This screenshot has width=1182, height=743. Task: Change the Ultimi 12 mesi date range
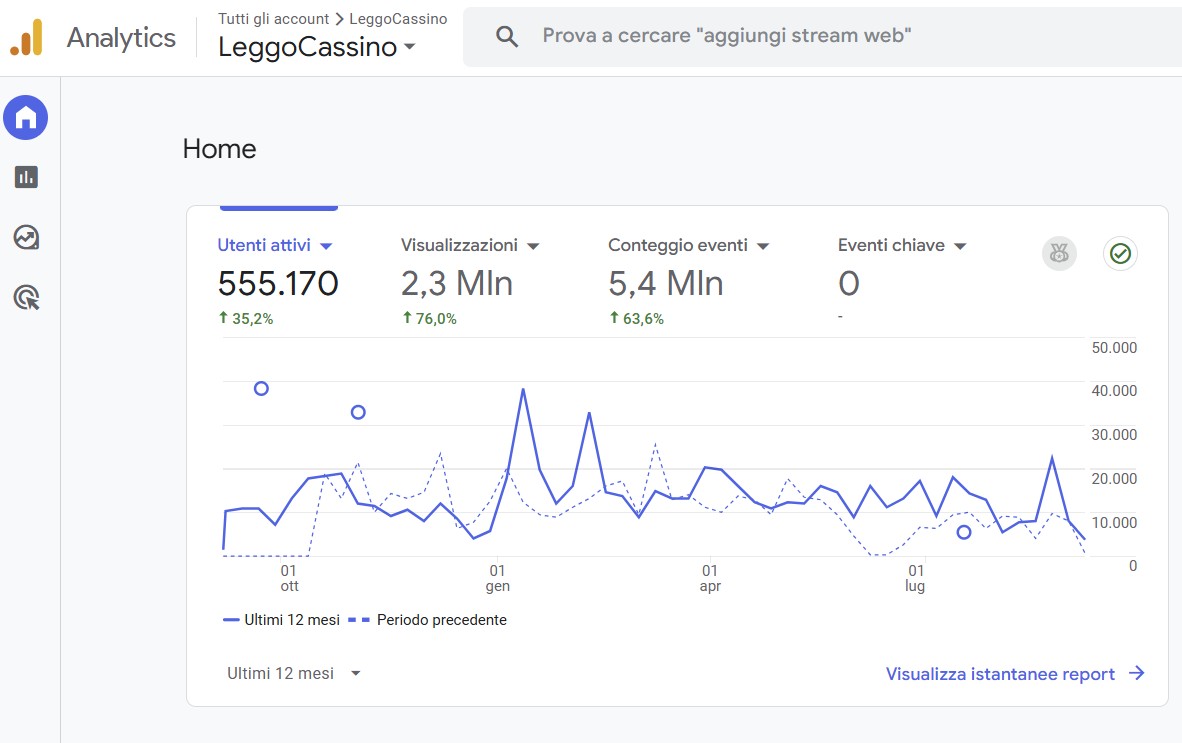tap(293, 673)
